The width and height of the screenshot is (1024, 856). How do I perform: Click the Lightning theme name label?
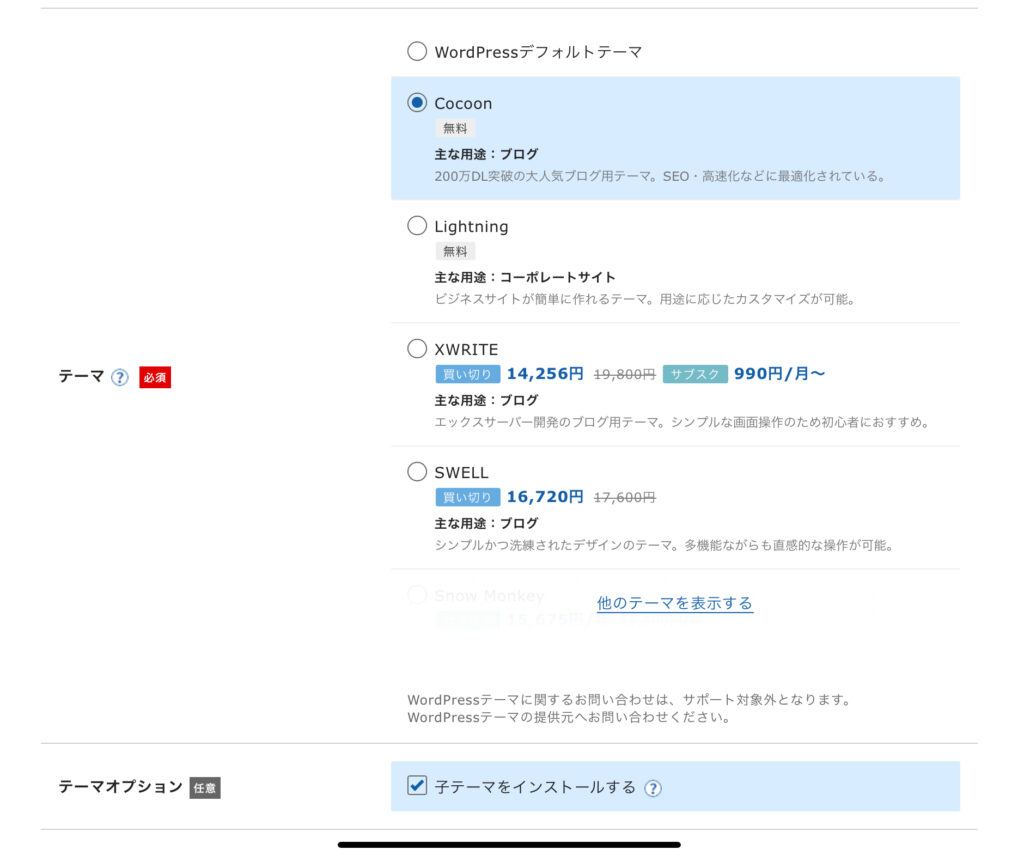coord(471,227)
